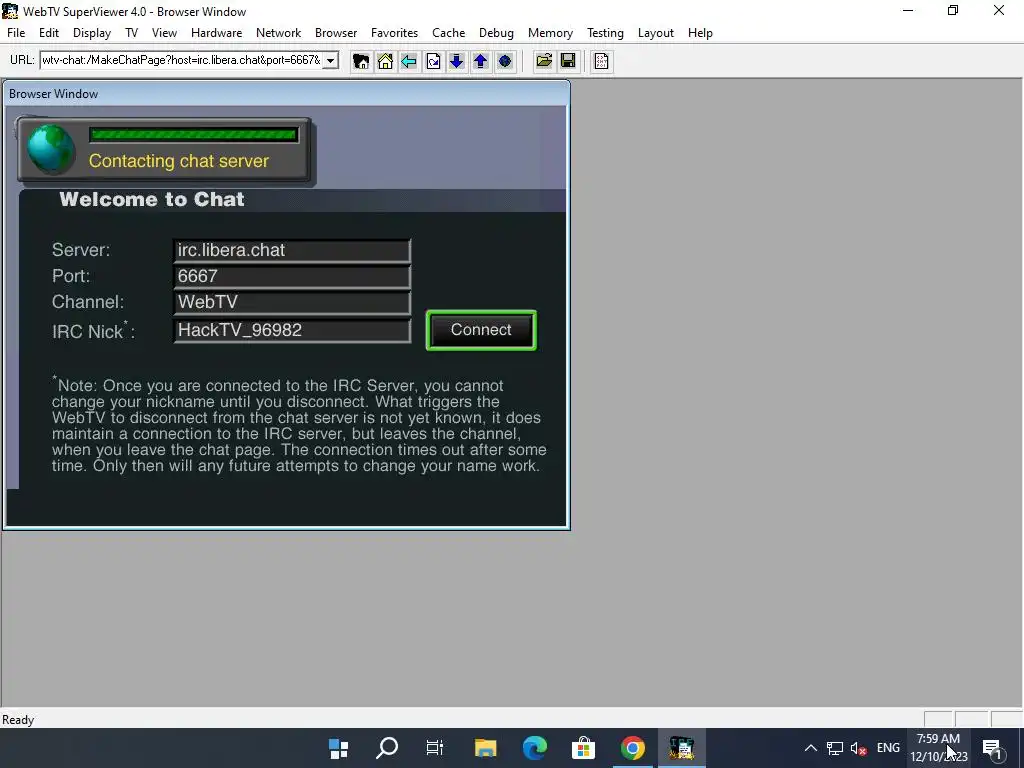Viewport: 1024px width, 768px height.
Task: Click the 'Contacting chat server' status text
Action: [179, 161]
